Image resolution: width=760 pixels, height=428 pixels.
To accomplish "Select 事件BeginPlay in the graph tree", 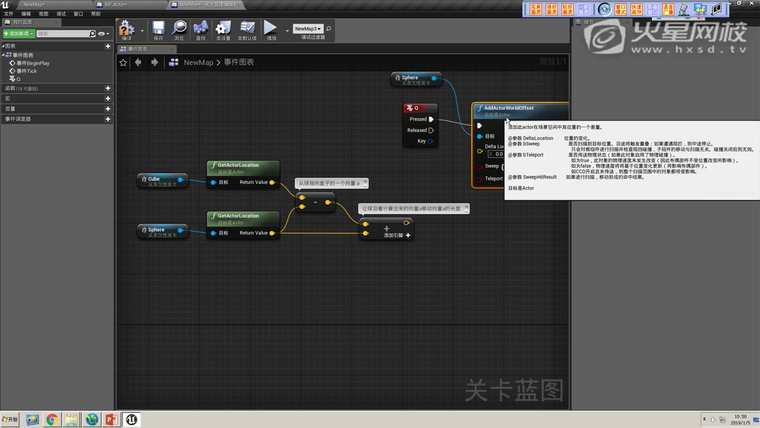I will point(32,62).
